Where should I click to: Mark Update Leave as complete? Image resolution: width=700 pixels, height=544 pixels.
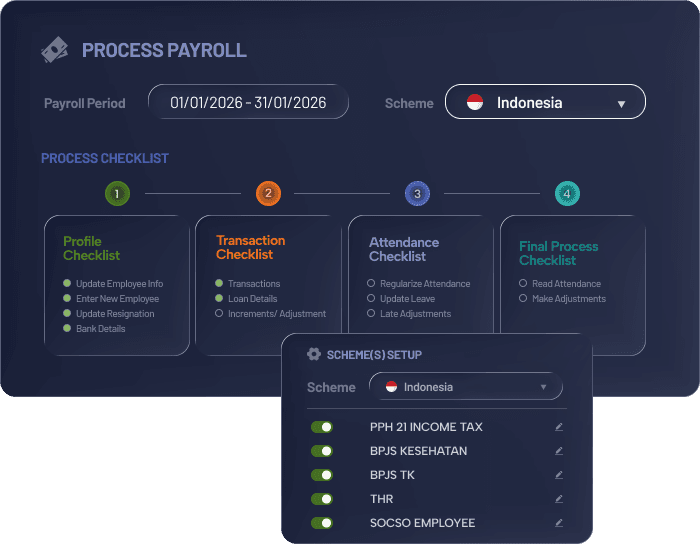point(371,298)
